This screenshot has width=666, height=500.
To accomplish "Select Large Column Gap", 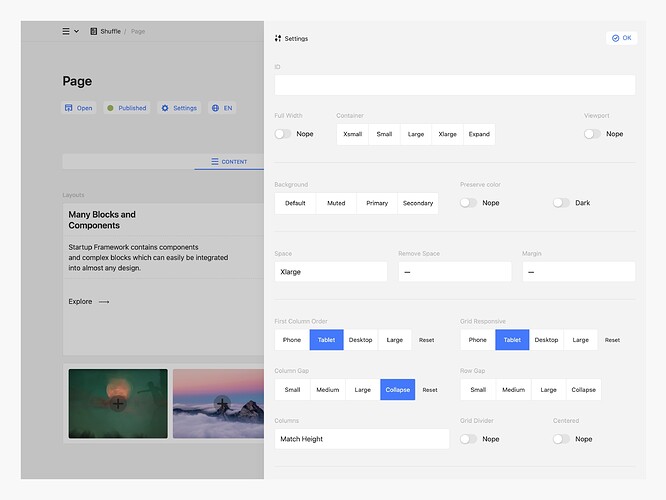I will point(363,390).
